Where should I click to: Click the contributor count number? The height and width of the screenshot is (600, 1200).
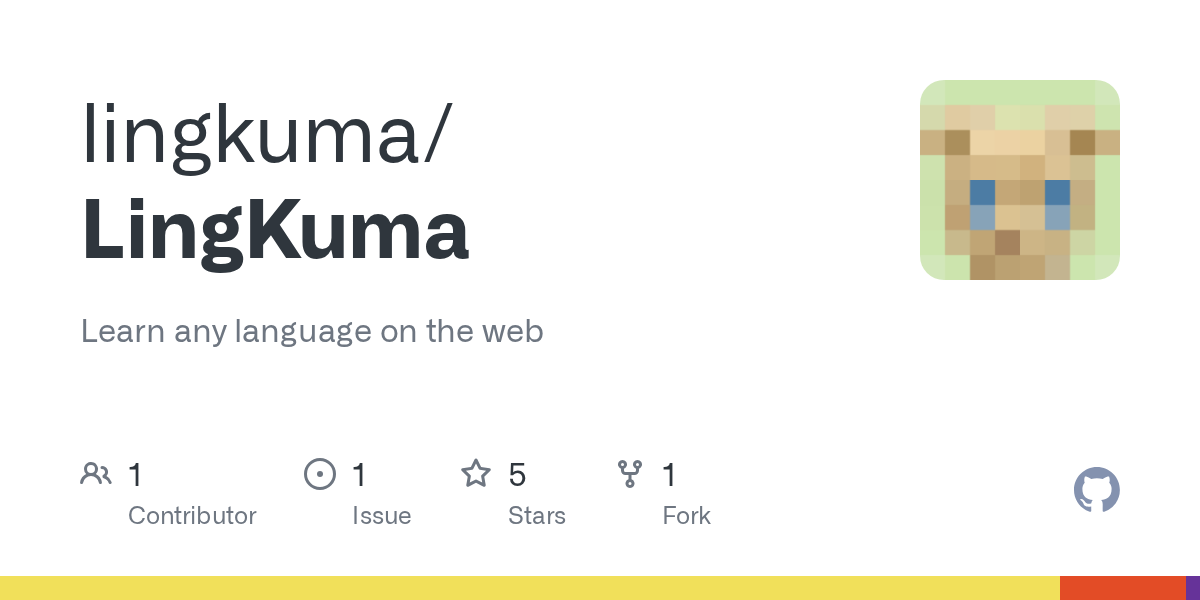tap(135, 474)
